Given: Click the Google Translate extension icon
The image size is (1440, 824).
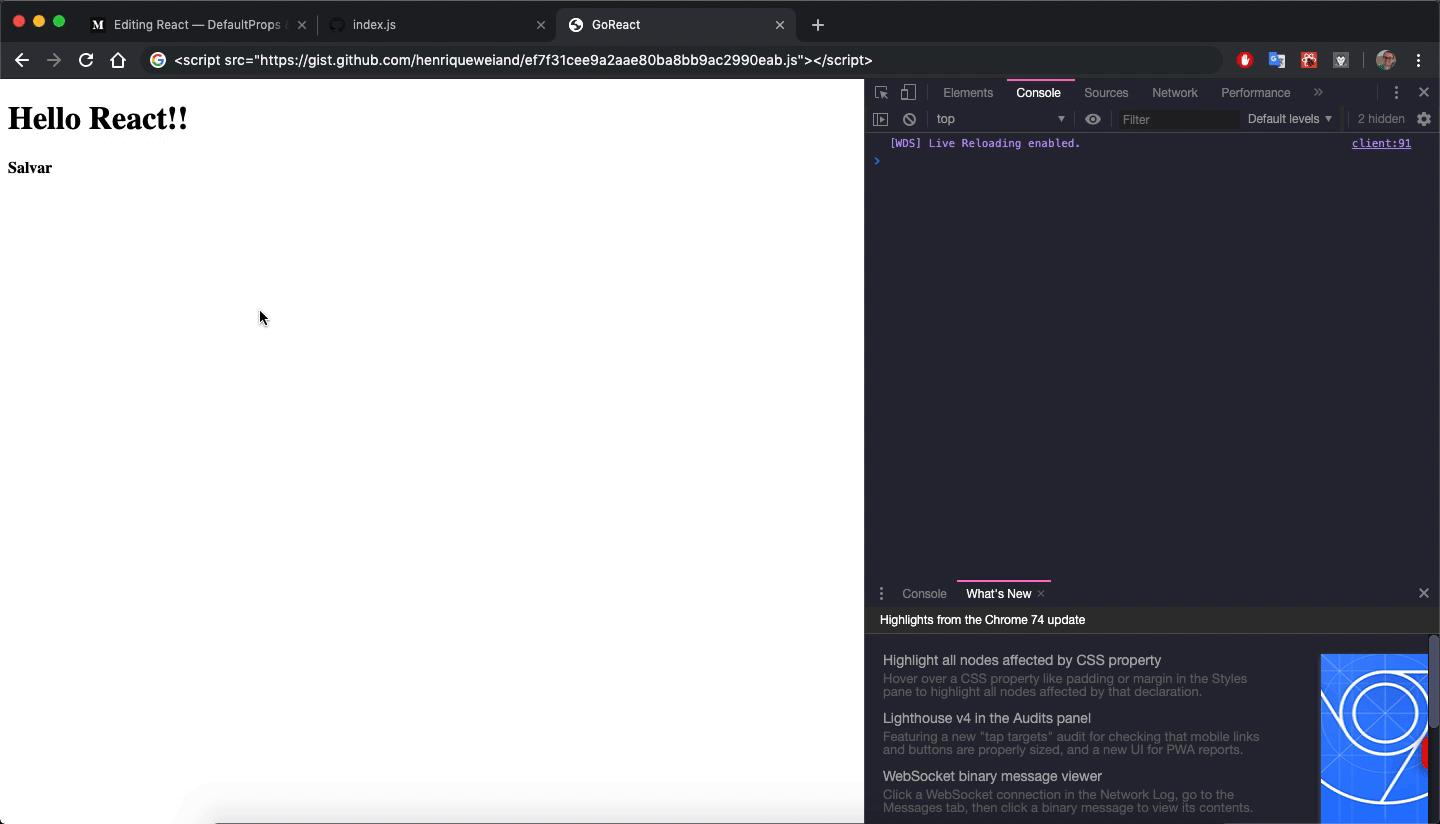Looking at the screenshot, I should pyautogui.click(x=1276, y=60).
